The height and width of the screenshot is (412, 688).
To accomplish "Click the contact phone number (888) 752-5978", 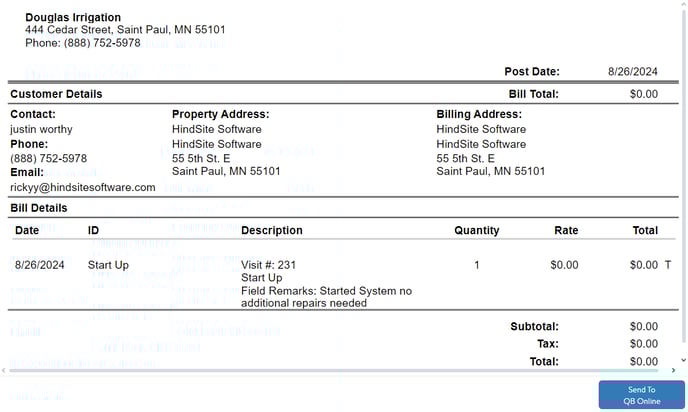I will [x=49, y=158].
